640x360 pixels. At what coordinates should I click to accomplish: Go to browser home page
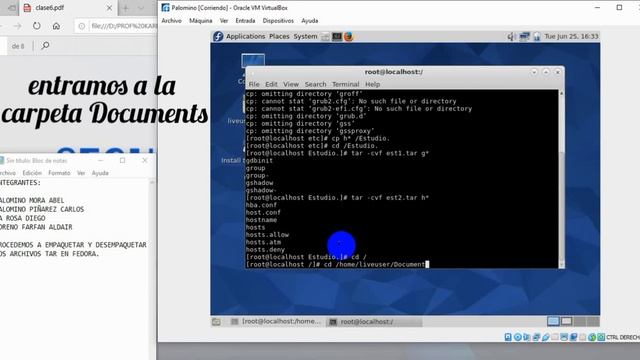click(x=56, y=26)
